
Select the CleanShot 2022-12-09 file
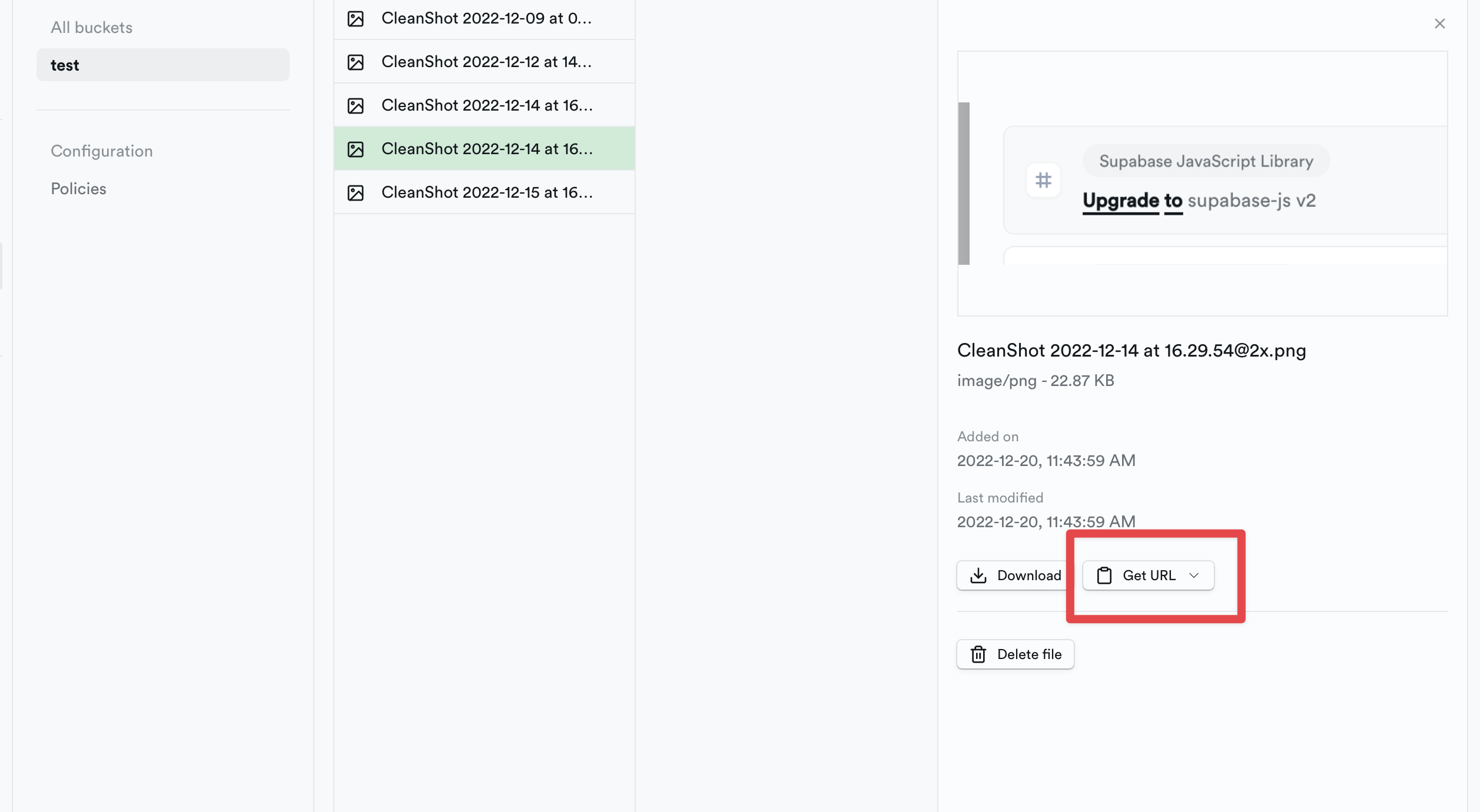click(487, 18)
